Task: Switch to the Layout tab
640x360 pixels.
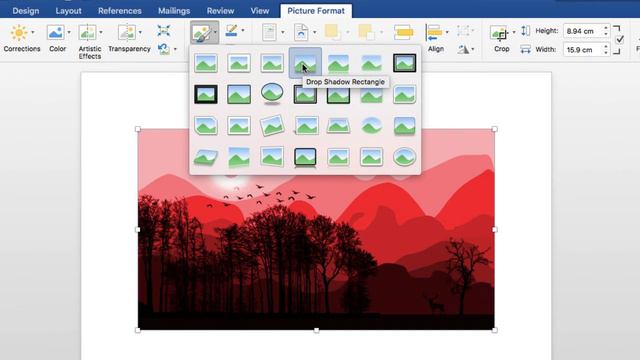Action: pos(68,11)
